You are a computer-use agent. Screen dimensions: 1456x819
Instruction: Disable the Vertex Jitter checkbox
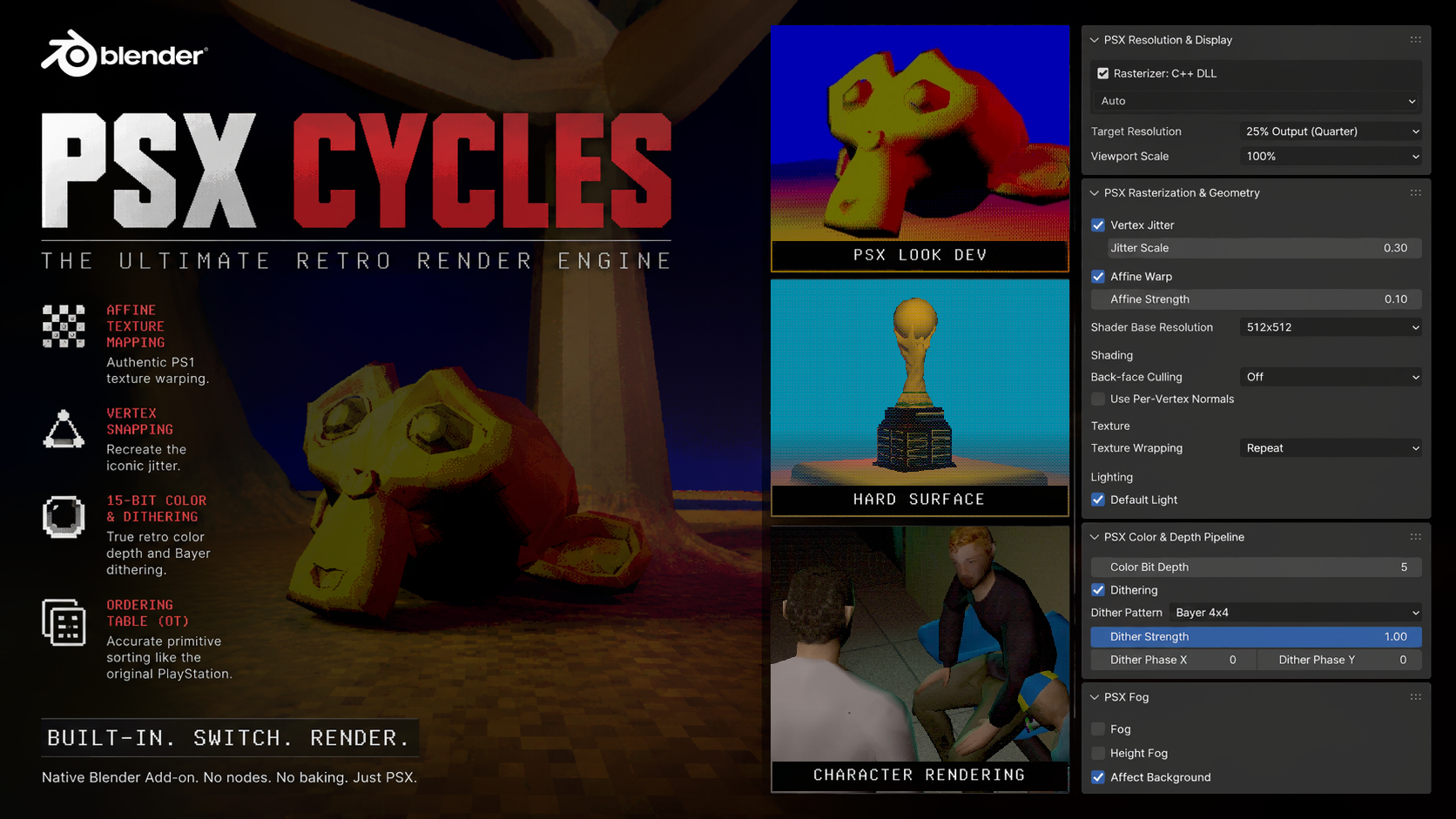click(x=1098, y=225)
